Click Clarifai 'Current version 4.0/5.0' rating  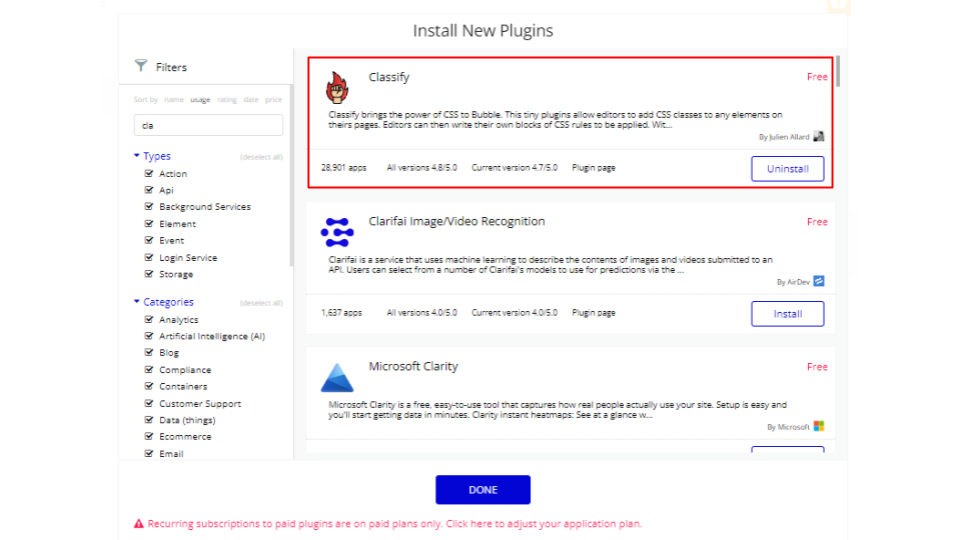point(514,312)
